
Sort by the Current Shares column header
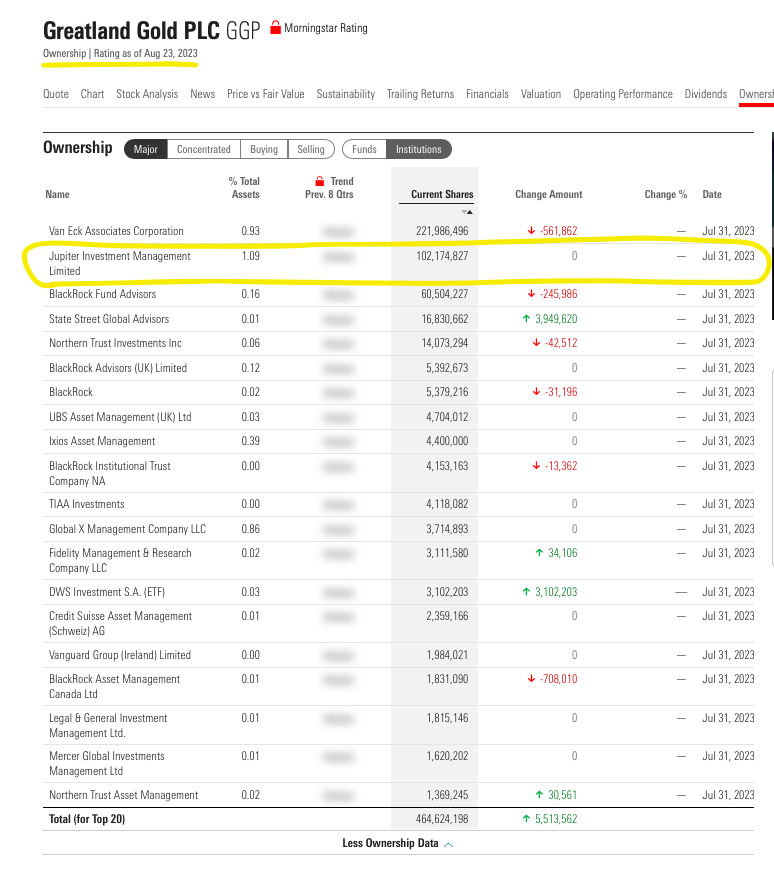tap(442, 194)
